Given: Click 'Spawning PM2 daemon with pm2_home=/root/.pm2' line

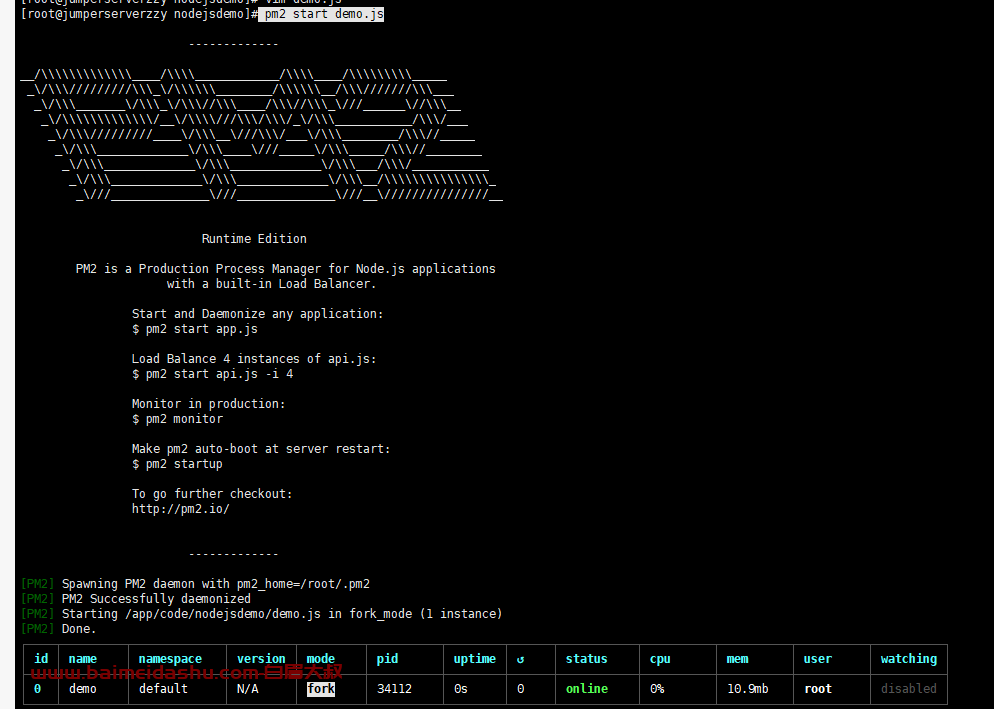Looking at the screenshot, I should click(x=216, y=583).
